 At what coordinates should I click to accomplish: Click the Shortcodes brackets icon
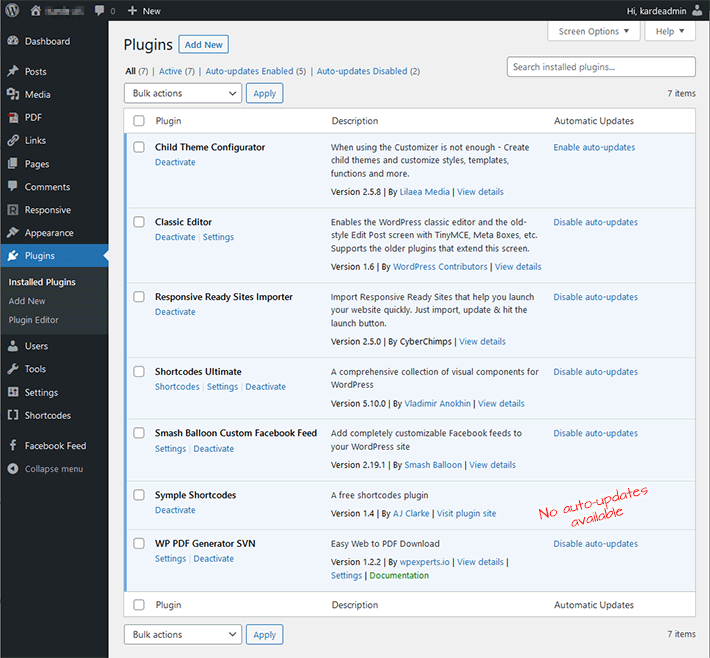click(13, 415)
